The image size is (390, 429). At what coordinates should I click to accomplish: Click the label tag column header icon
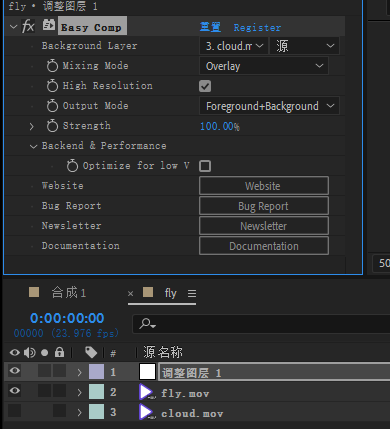point(91,352)
